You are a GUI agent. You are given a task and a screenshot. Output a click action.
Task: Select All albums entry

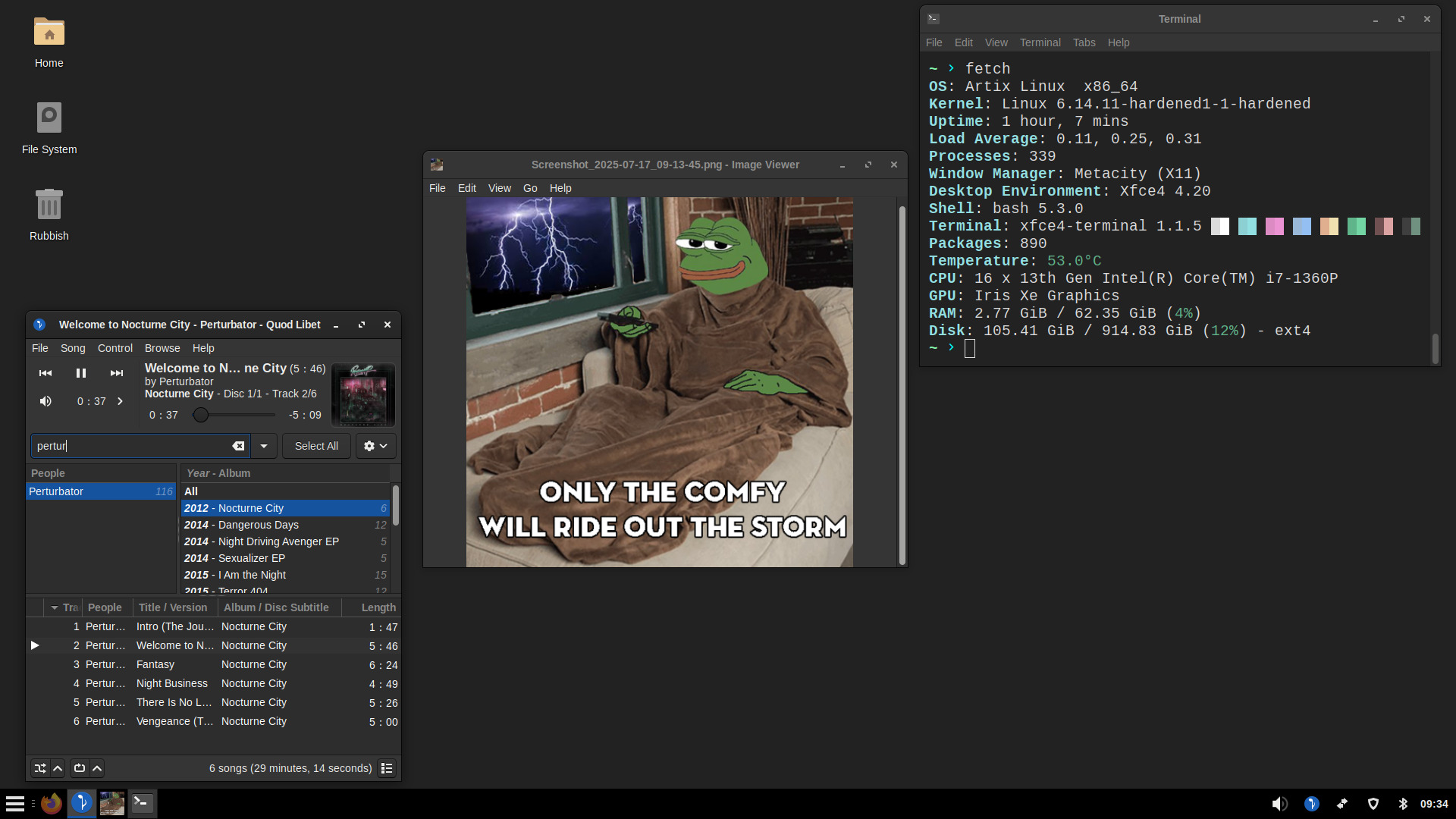coord(285,491)
